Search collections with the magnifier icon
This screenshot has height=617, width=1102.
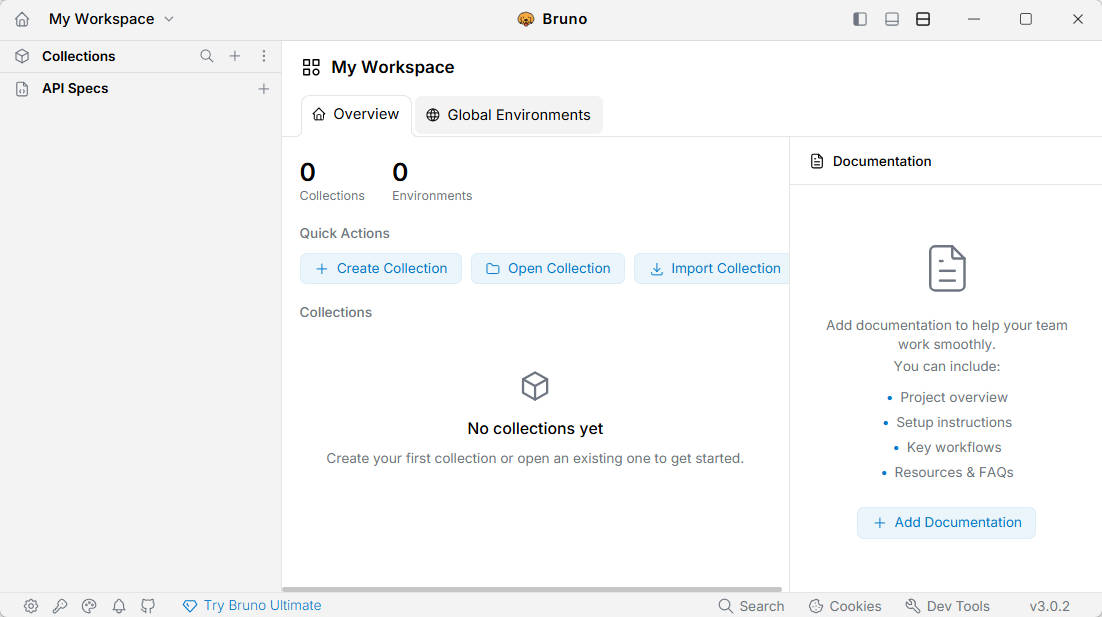[x=207, y=56]
